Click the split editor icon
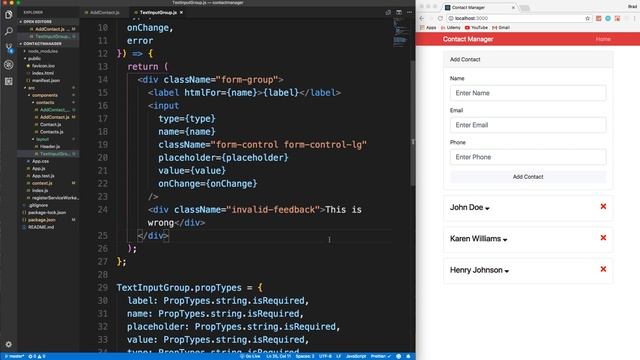640x360 pixels. click(399, 13)
